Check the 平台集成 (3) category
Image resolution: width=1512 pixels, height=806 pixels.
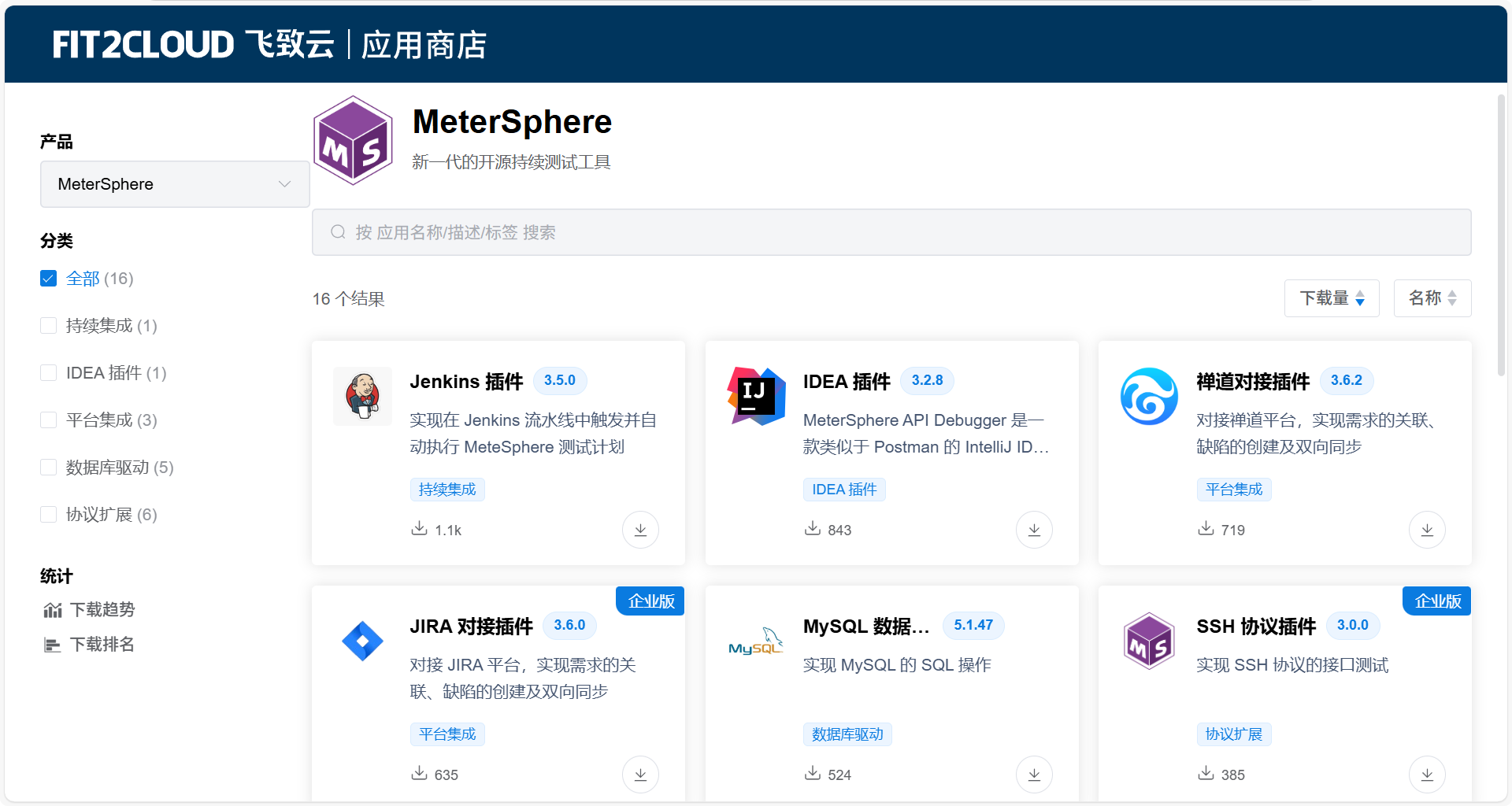coord(48,420)
